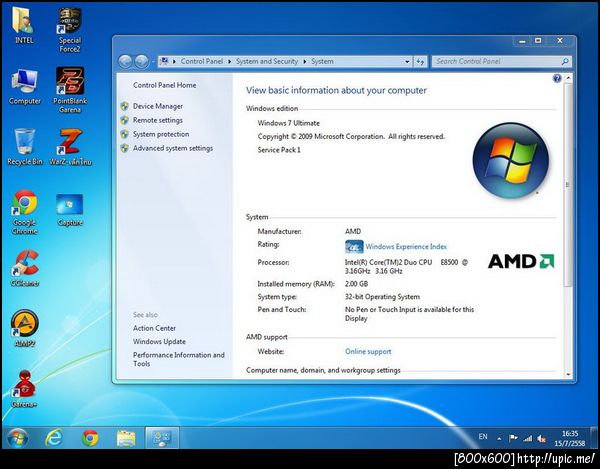Open Windows Explorer from taskbar
The image size is (600, 469).
pyautogui.click(x=126, y=438)
